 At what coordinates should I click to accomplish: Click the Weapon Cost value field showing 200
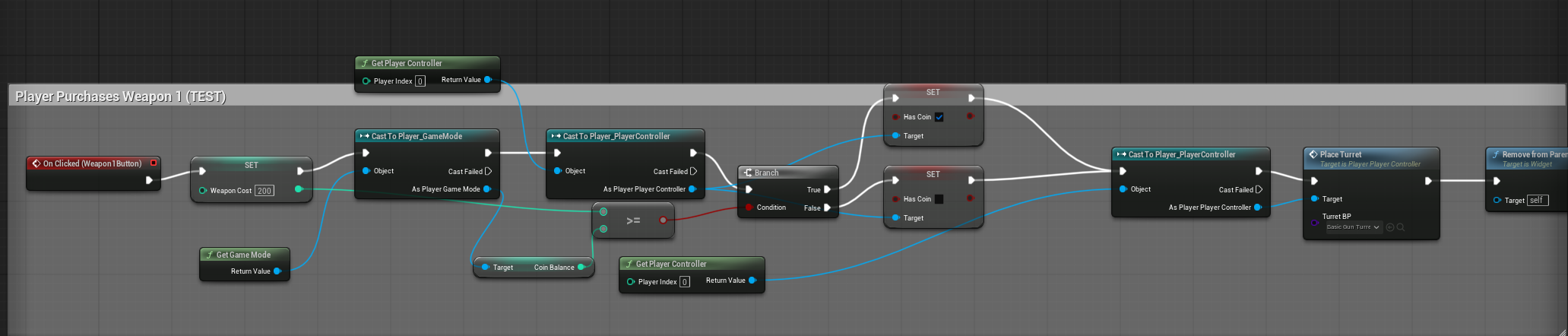[264, 191]
